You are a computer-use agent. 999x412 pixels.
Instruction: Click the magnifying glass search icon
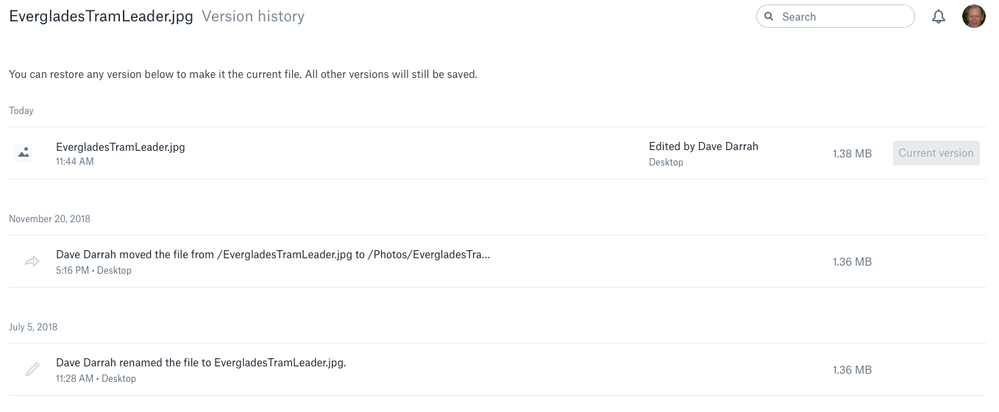tap(769, 17)
